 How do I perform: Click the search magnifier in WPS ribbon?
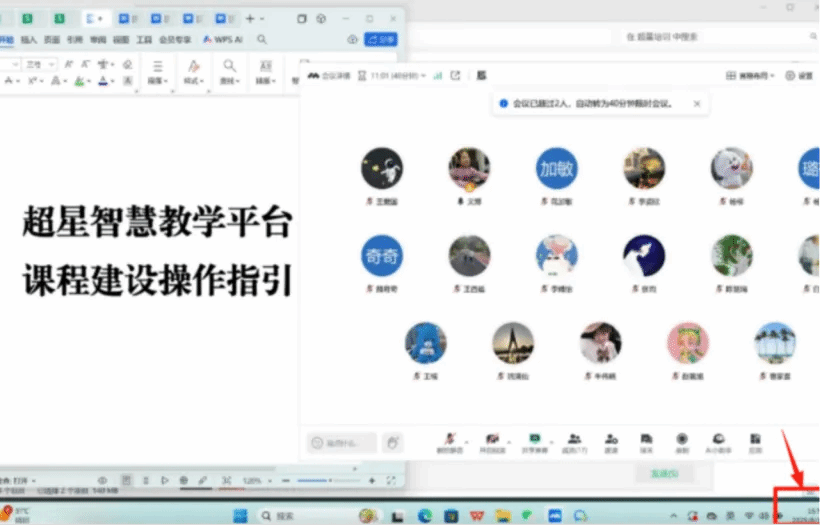262,39
